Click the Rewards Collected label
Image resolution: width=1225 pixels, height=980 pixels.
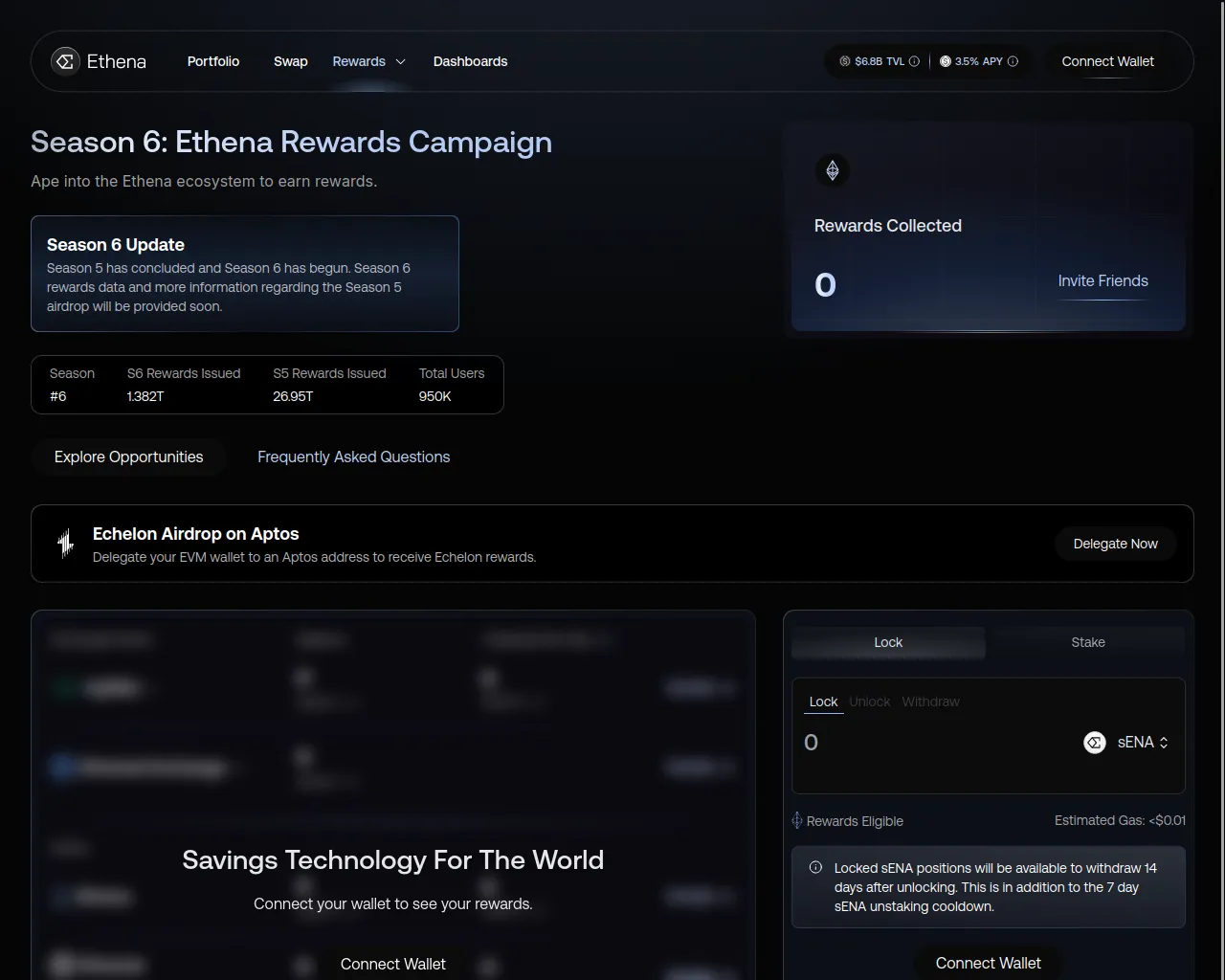click(x=888, y=226)
